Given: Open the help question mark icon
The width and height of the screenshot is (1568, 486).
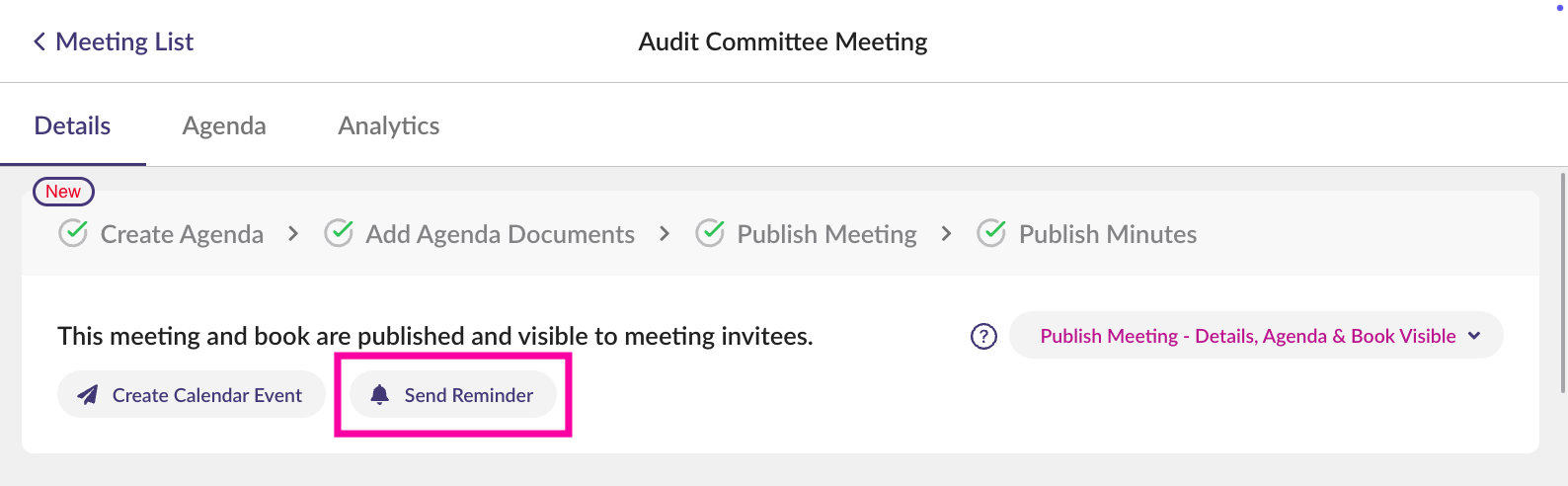Looking at the screenshot, I should [983, 336].
